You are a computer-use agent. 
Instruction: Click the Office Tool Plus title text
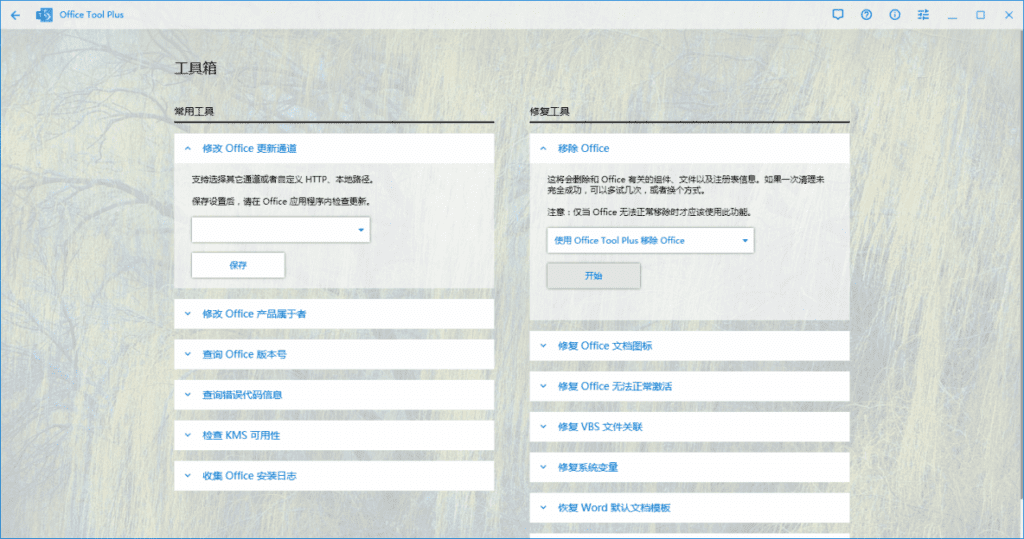coord(91,15)
